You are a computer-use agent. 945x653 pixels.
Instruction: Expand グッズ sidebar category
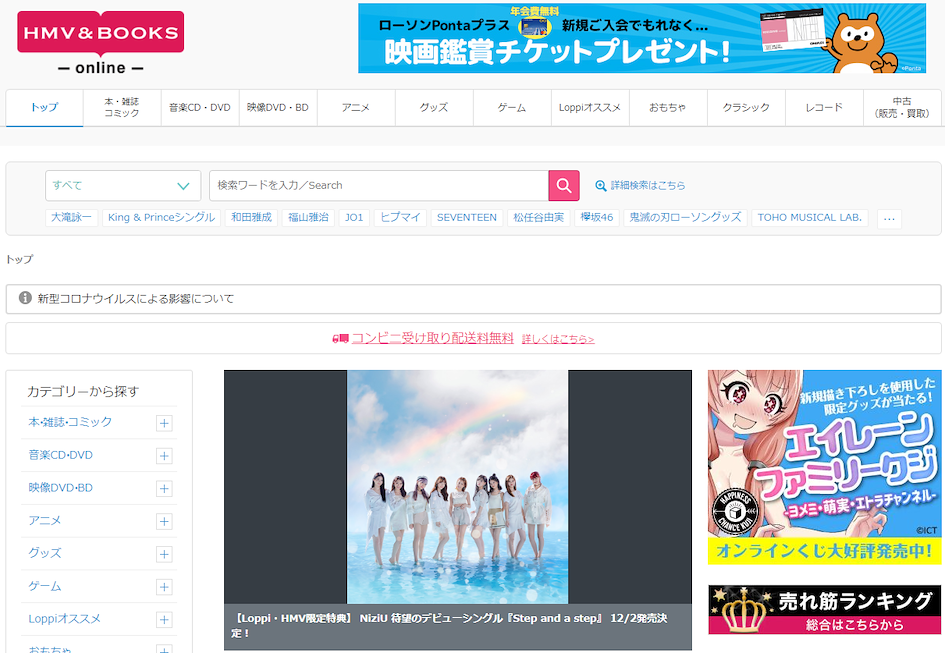164,554
